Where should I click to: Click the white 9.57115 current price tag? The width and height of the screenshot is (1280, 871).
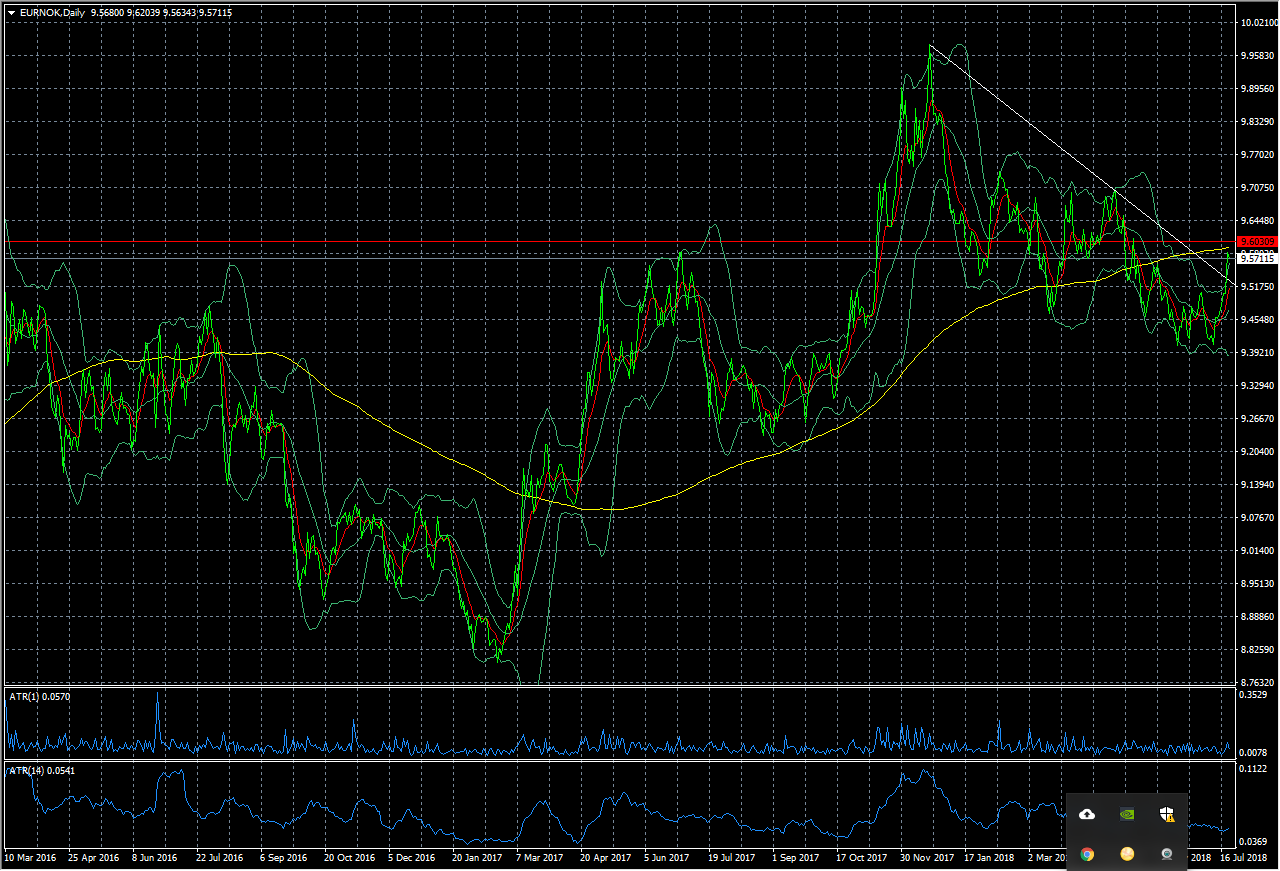pyautogui.click(x=1256, y=258)
